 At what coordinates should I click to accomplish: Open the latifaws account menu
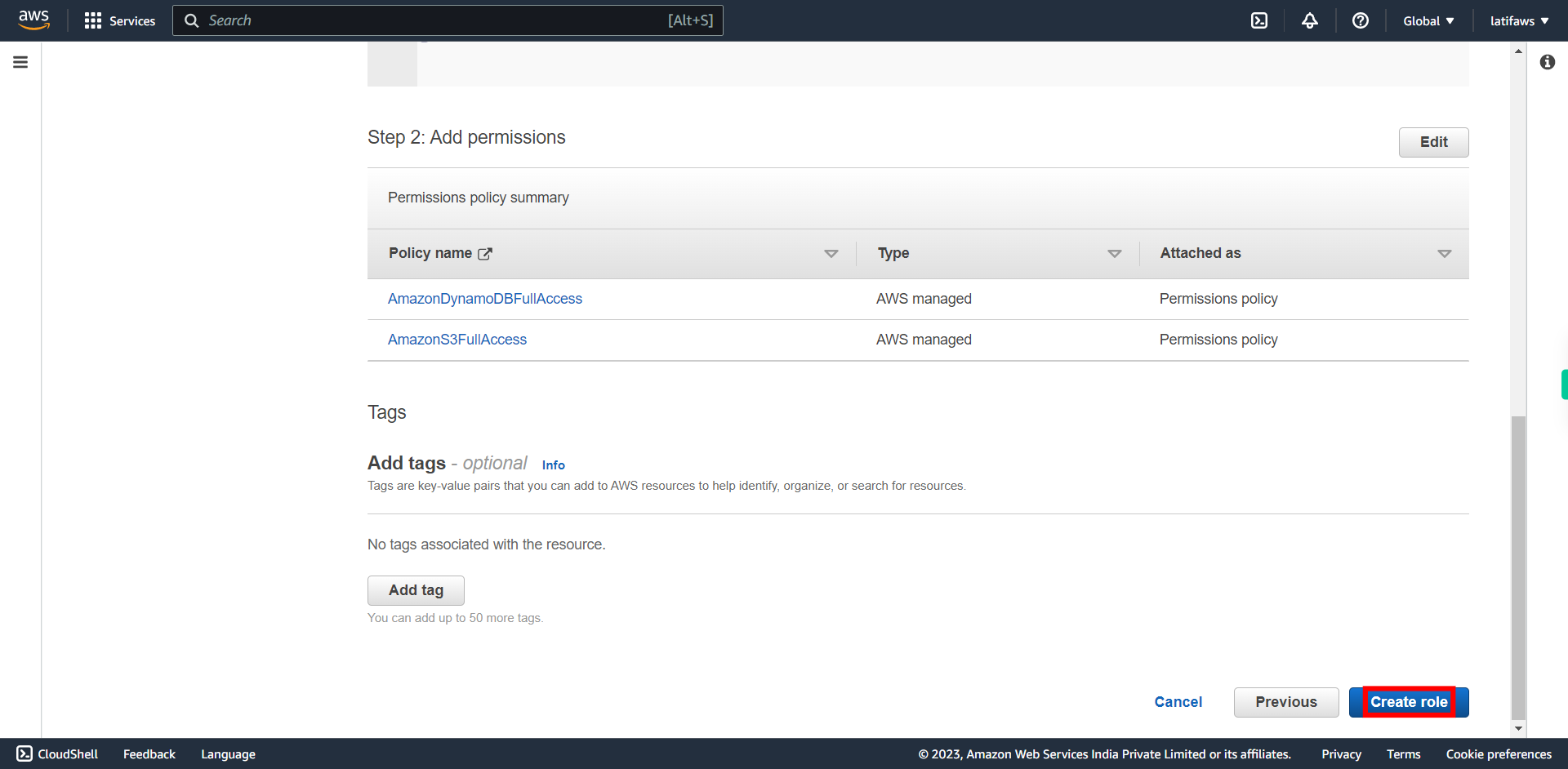pyautogui.click(x=1519, y=20)
